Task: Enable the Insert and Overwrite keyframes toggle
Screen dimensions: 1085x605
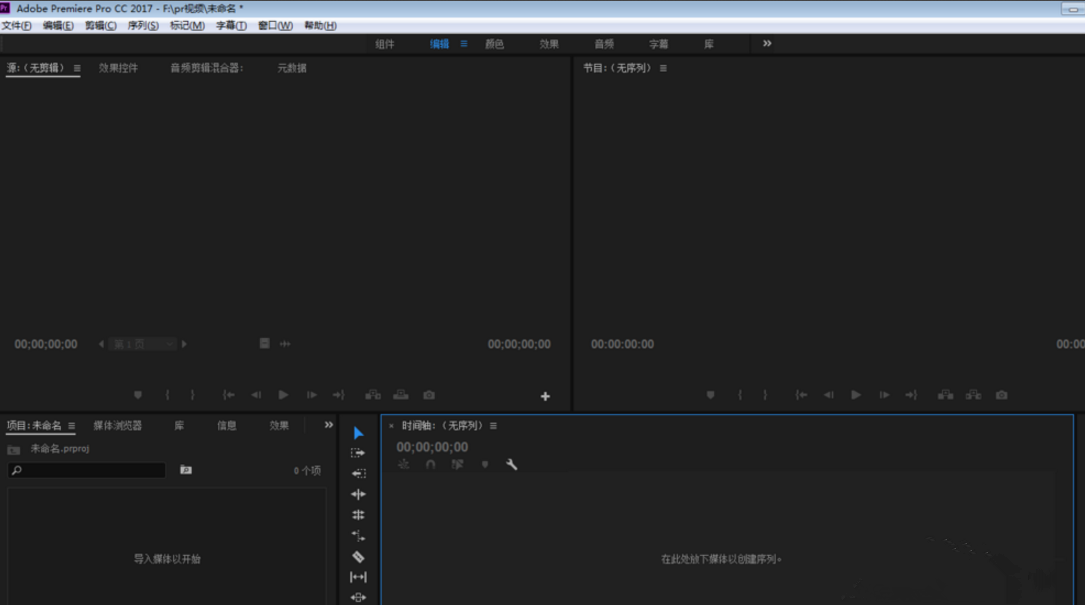Action: (403, 464)
